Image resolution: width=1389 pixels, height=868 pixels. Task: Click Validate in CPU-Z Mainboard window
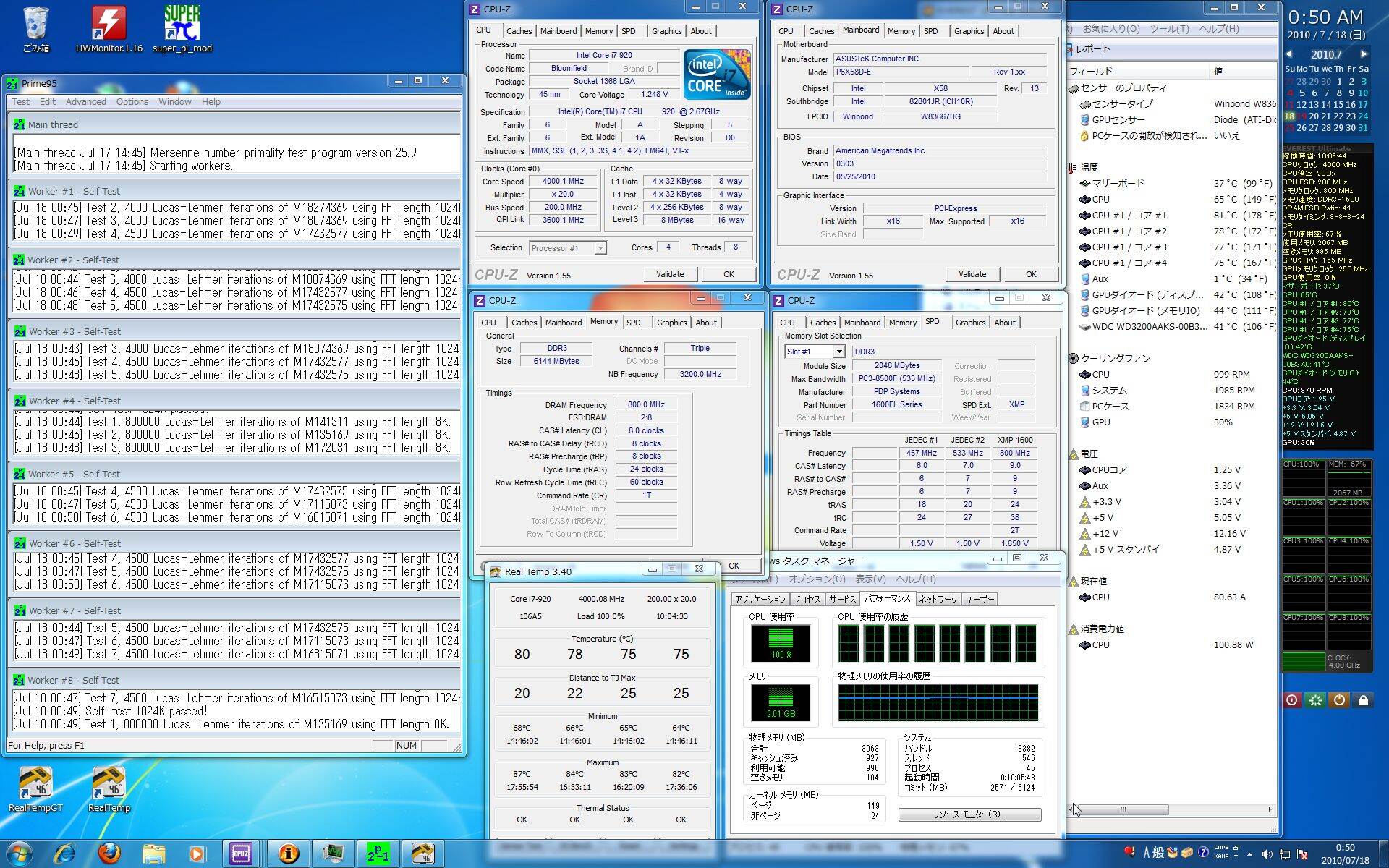972,274
